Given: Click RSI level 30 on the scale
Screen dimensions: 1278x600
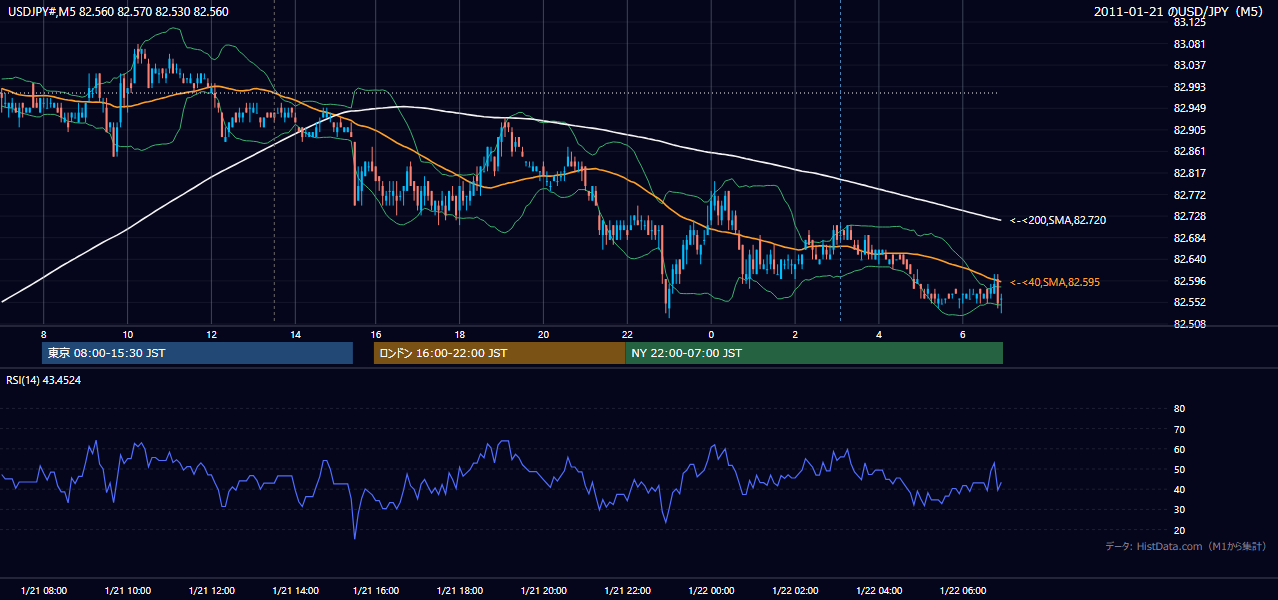Looking at the screenshot, I should [x=1179, y=510].
